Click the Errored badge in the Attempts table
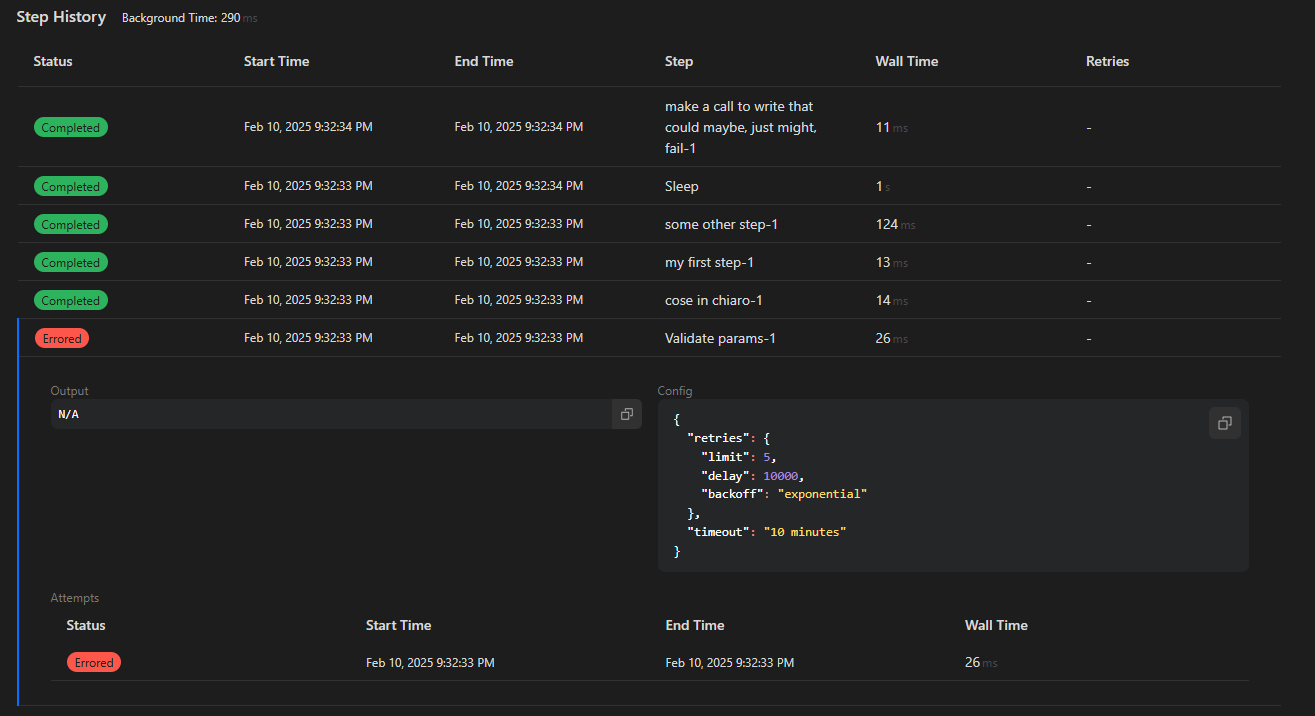The height and width of the screenshot is (716, 1315). click(x=94, y=663)
